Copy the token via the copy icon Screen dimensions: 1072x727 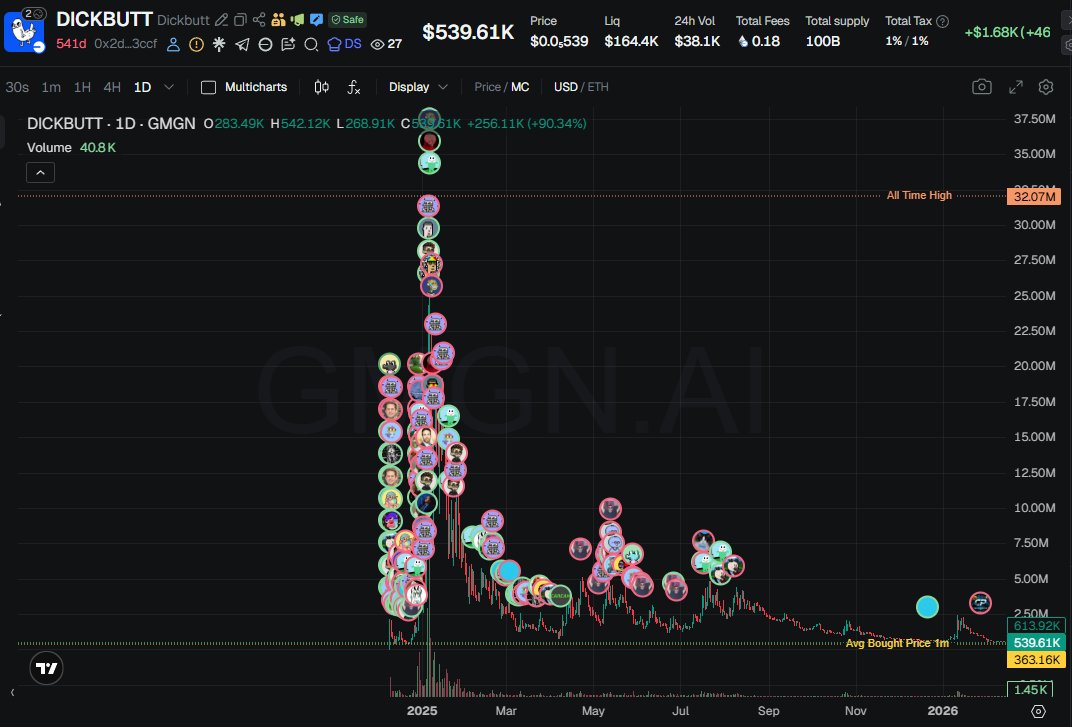240,20
